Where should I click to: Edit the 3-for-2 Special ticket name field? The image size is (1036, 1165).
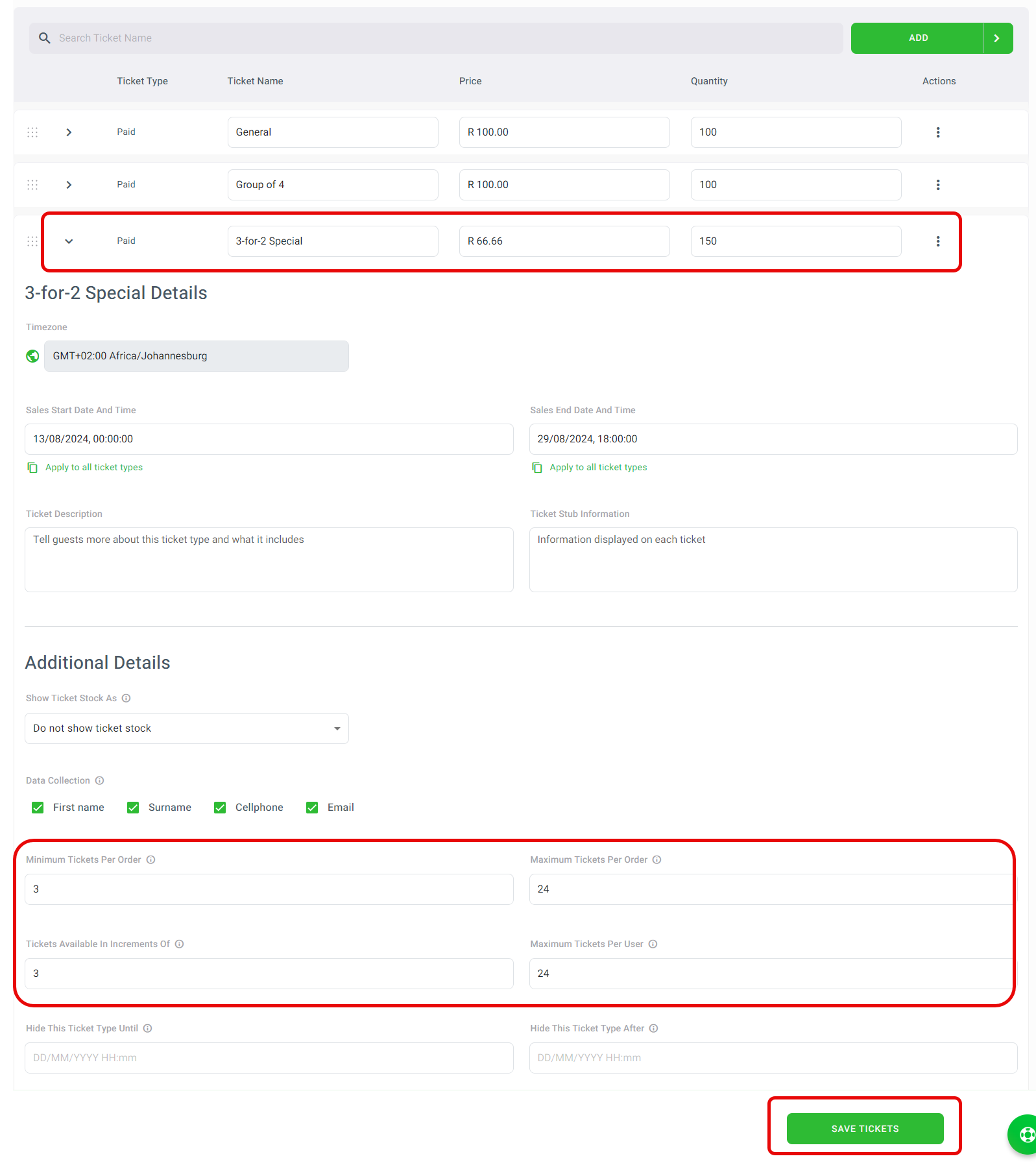[333, 241]
